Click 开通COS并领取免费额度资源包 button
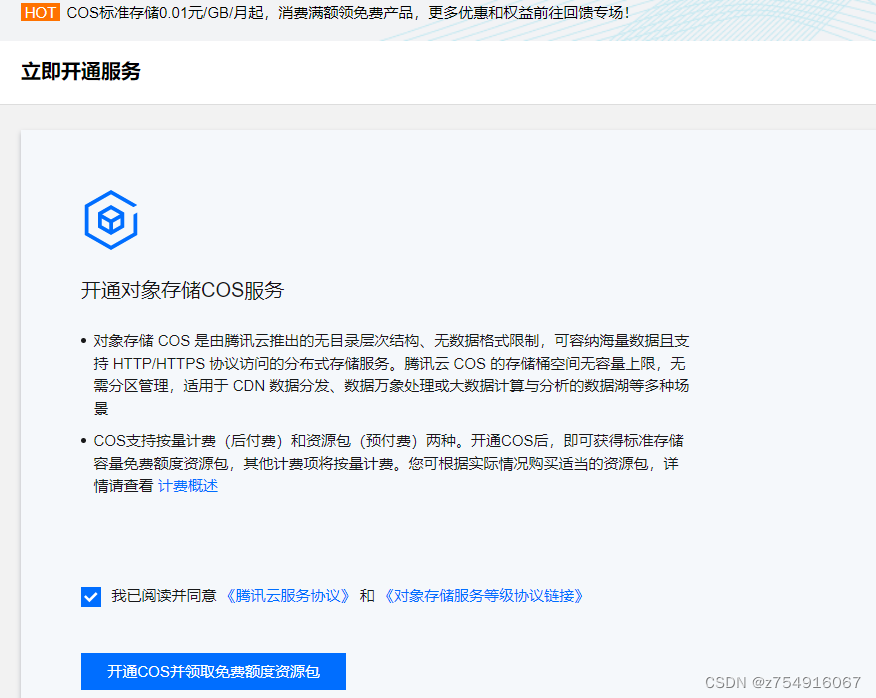The height and width of the screenshot is (698, 876). point(213,671)
